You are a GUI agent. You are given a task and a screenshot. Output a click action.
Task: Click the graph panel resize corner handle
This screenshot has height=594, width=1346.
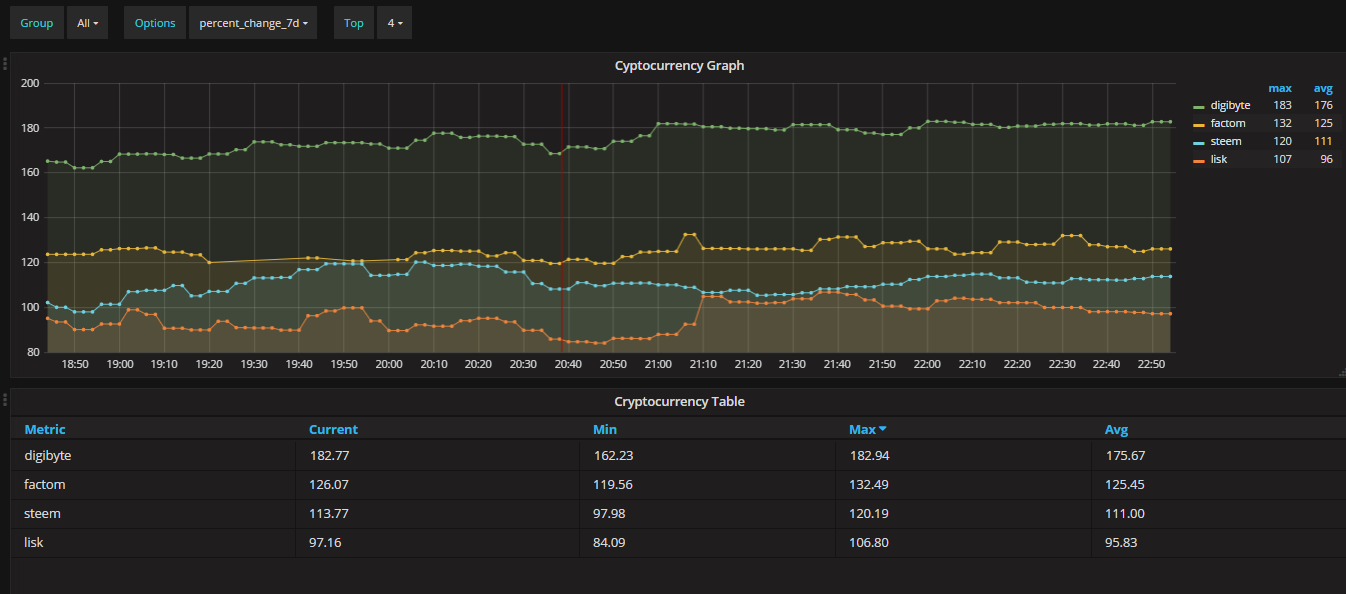tap(1341, 373)
